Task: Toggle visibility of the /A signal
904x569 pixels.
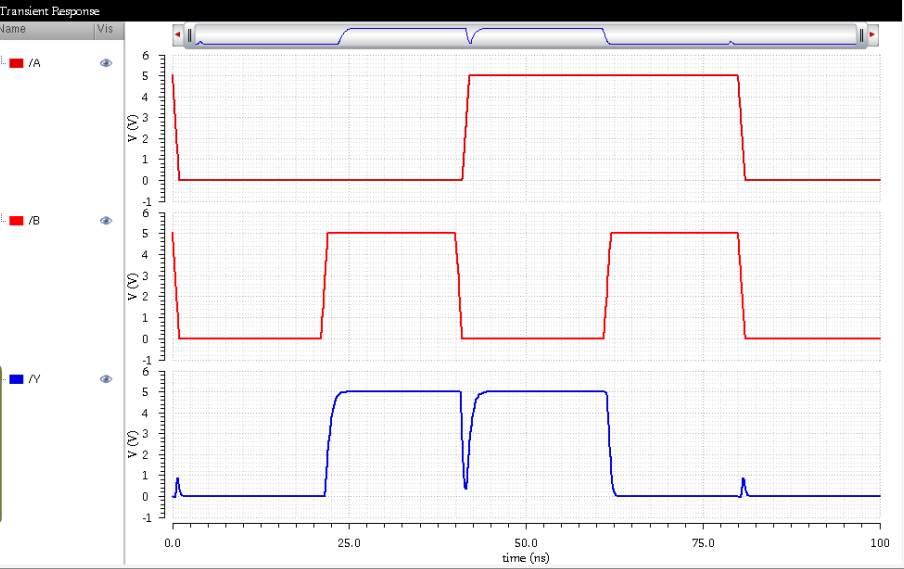Action: click(106, 63)
